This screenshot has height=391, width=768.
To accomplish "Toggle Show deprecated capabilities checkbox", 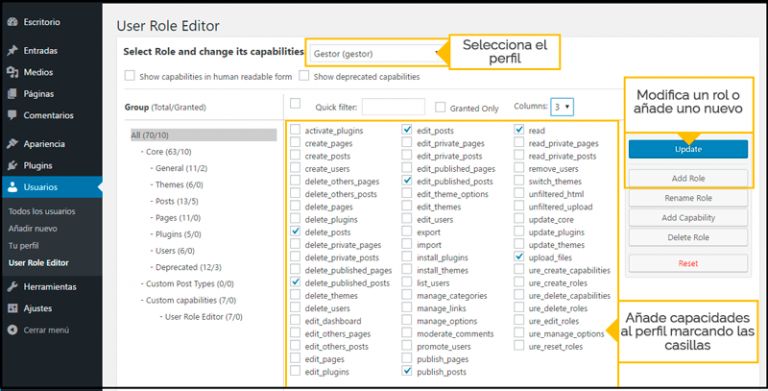I will [x=304, y=75].
